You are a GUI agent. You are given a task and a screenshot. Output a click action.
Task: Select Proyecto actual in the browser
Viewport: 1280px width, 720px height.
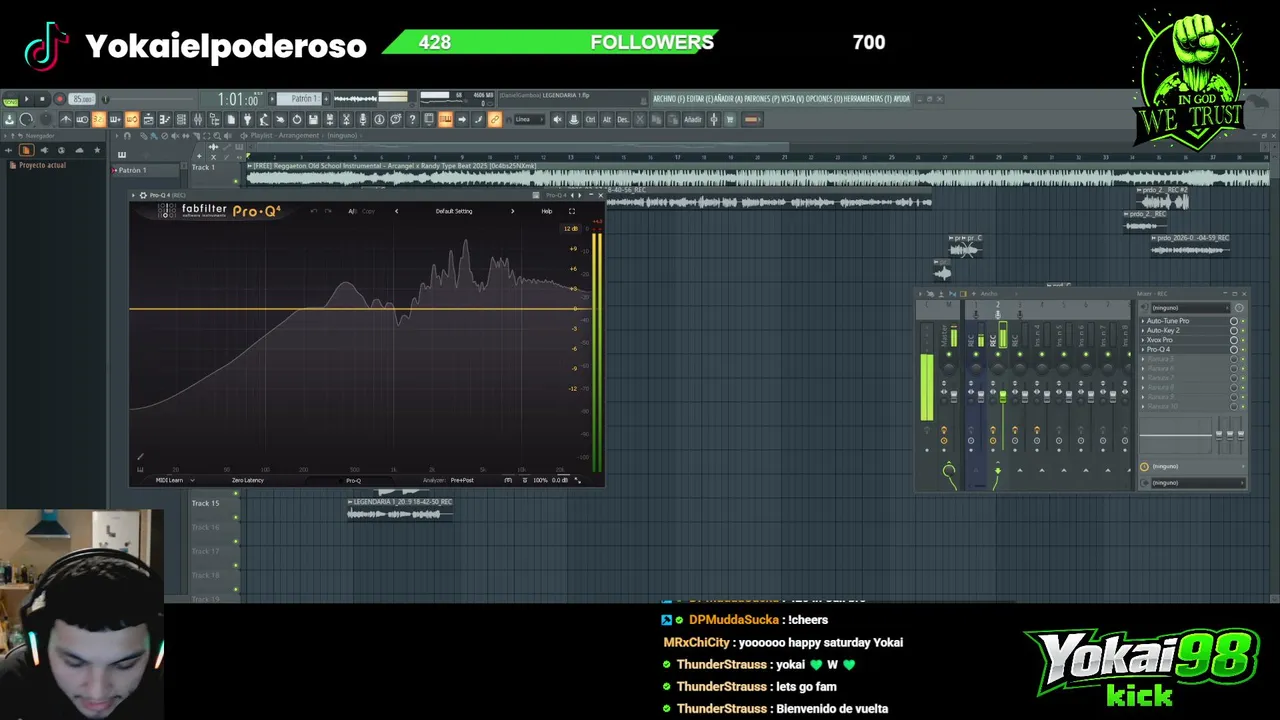41,165
